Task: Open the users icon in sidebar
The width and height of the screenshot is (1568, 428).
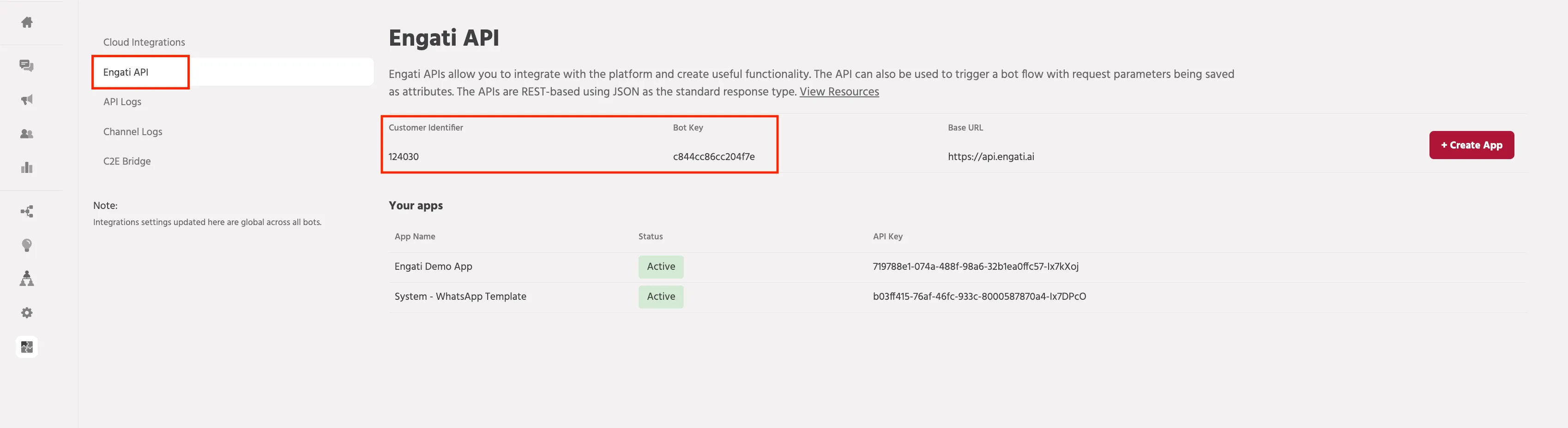Action: [27, 134]
